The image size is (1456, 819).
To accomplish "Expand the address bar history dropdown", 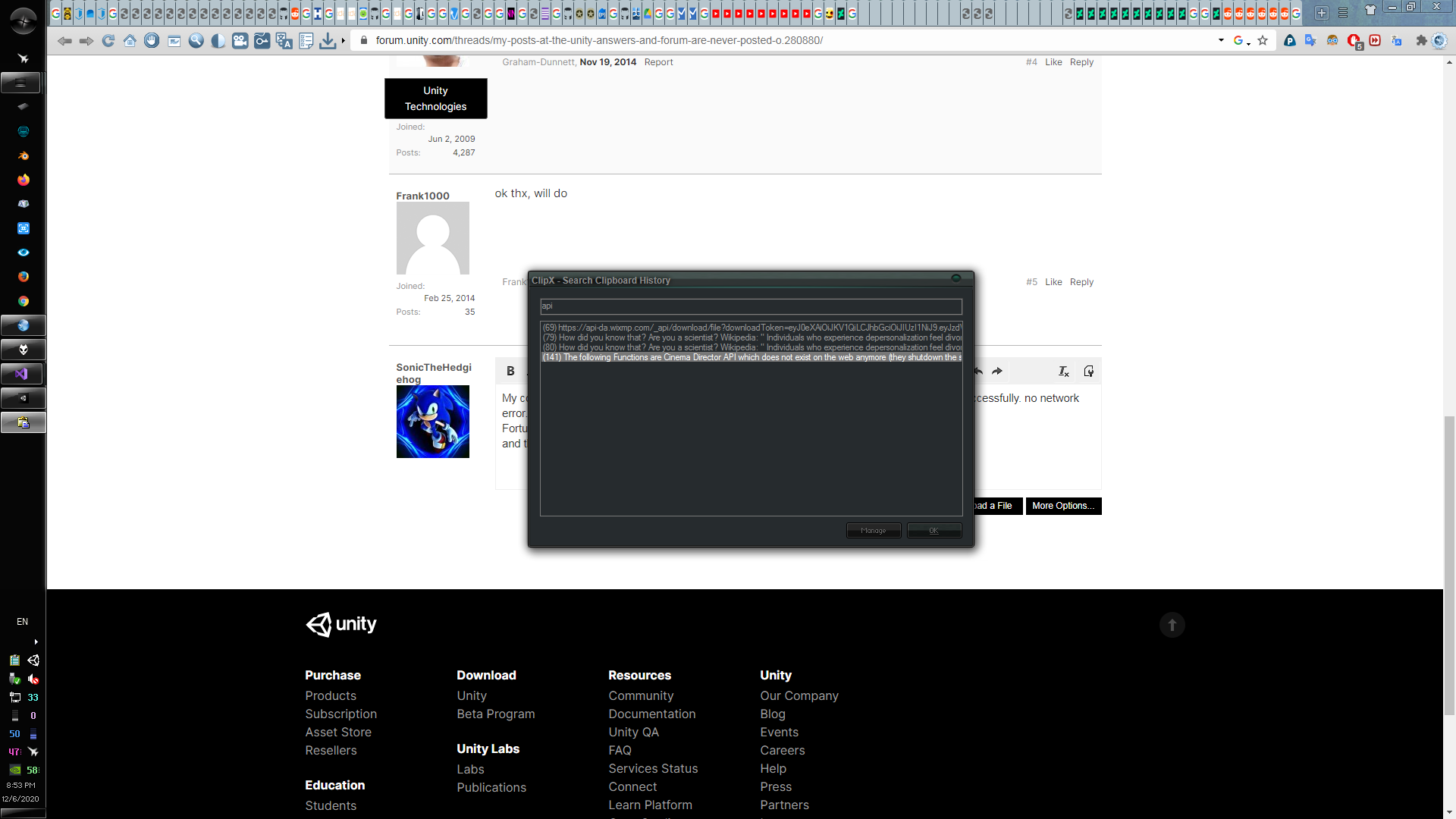I will pyautogui.click(x=1221, y=40).
